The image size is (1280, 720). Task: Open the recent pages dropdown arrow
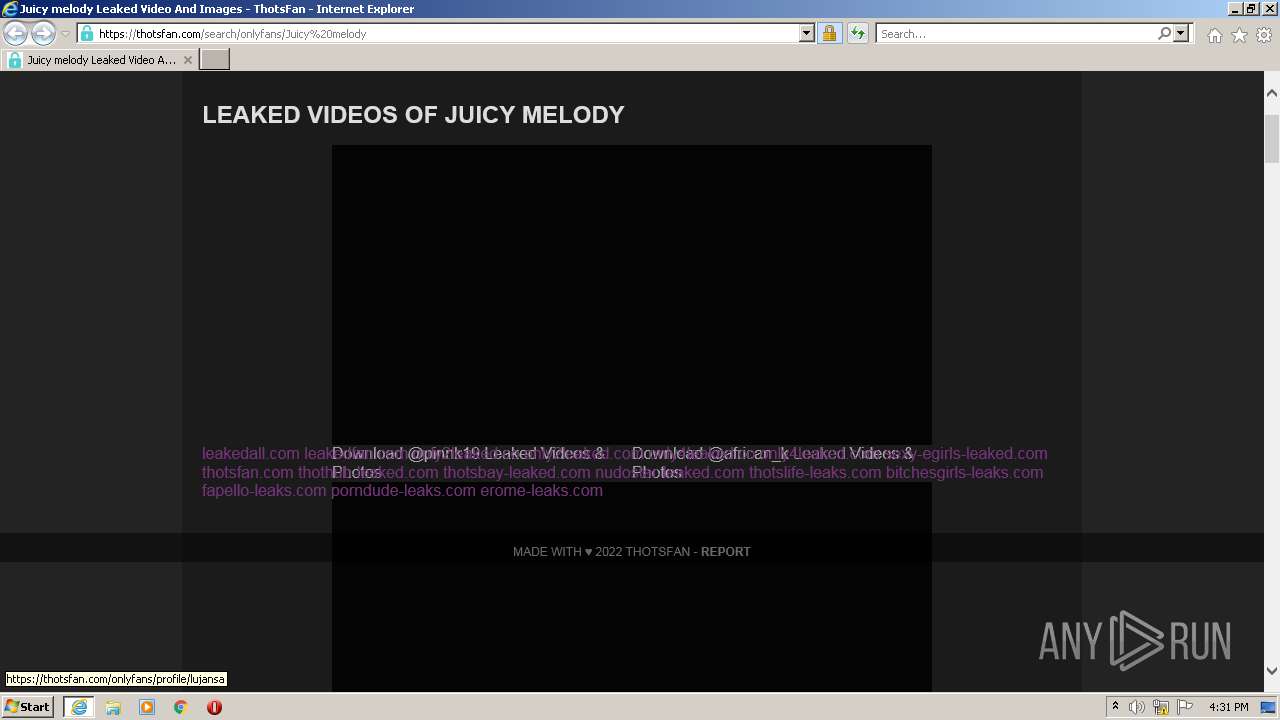pos(65,34)
